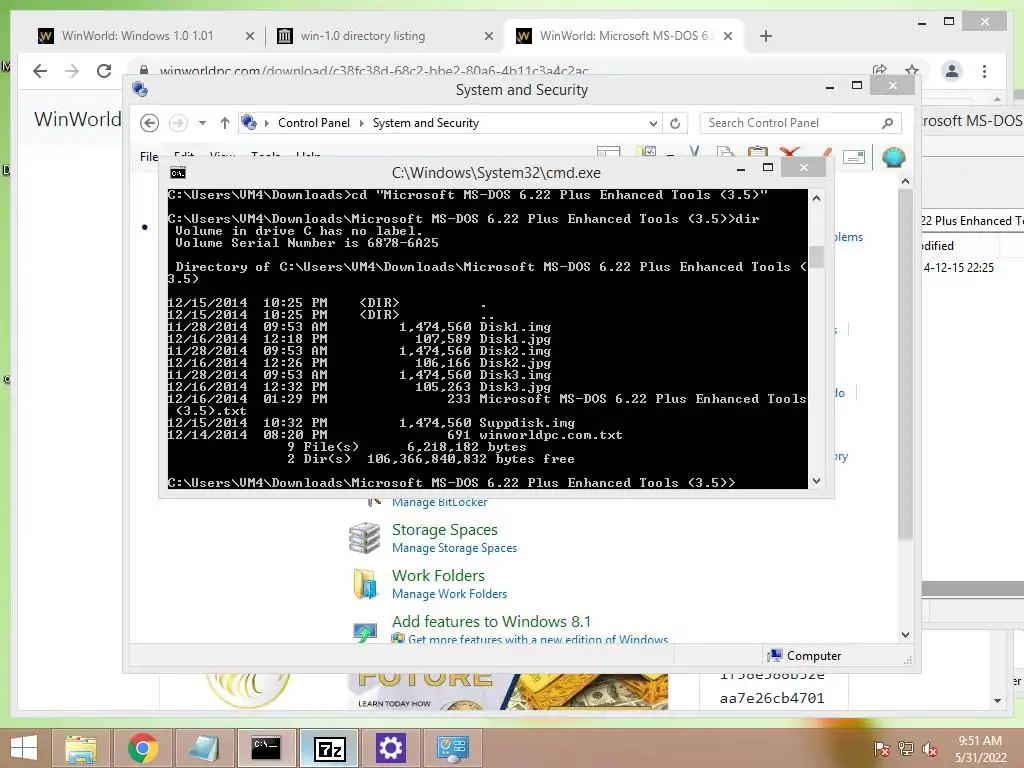
Task: Click the envelope properties toolbar icon
Action: tap(854, 156)
